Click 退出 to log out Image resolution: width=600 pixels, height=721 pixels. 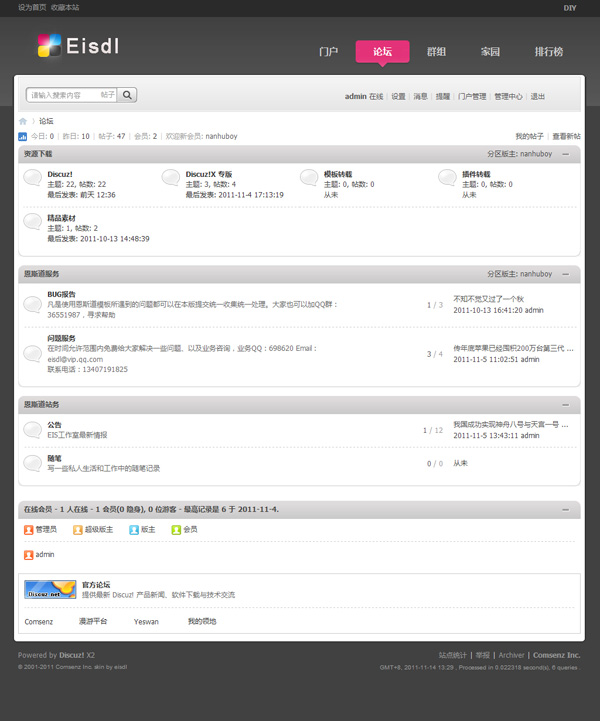(x=538, y=96)
